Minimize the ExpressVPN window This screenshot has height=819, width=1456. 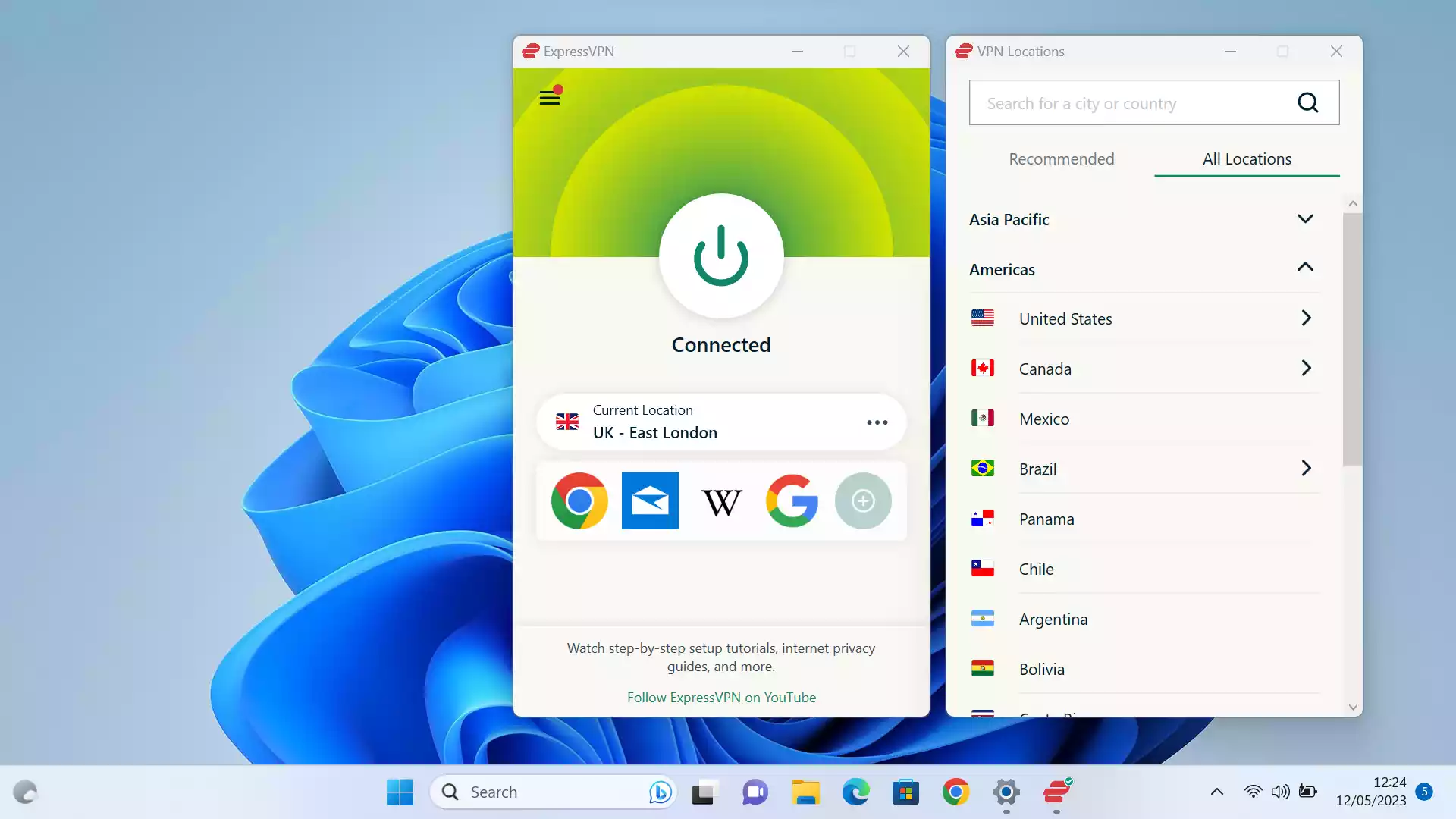point(797,51)
